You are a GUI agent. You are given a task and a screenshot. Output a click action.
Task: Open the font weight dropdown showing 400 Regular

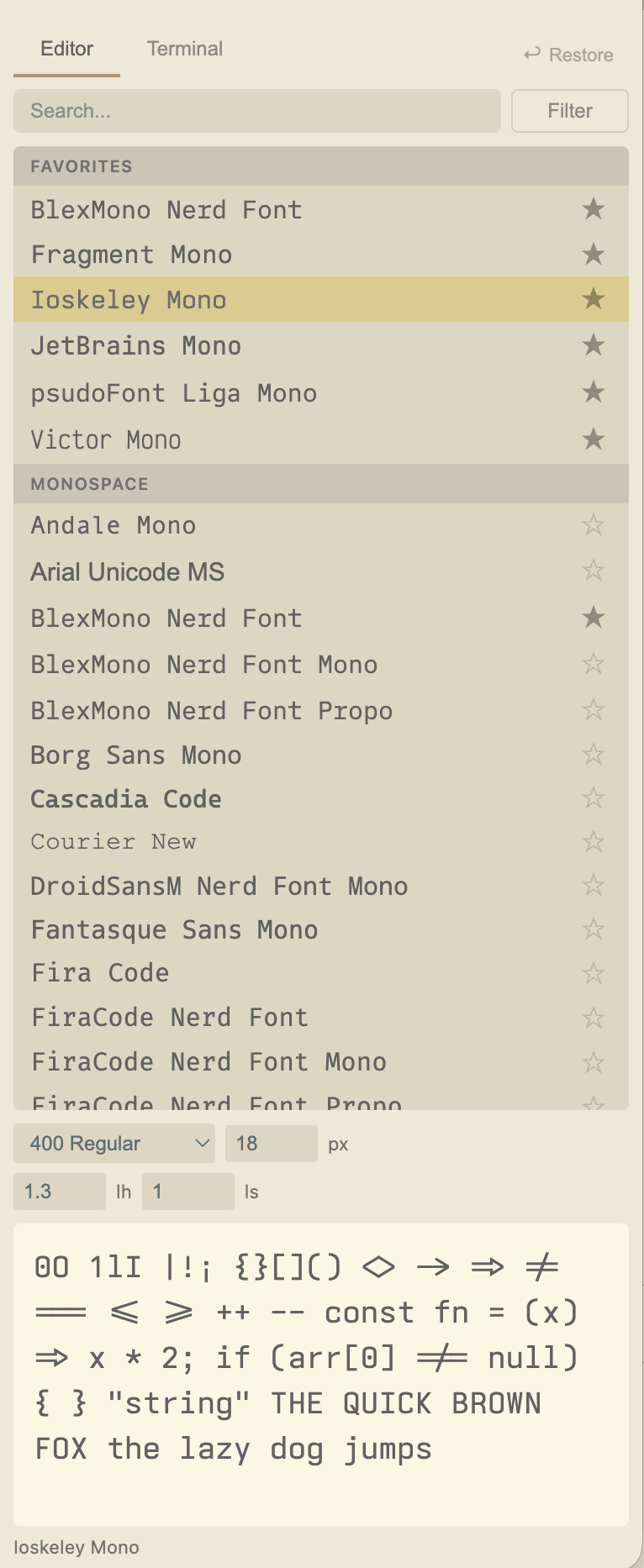click(x=113, y=1143)
